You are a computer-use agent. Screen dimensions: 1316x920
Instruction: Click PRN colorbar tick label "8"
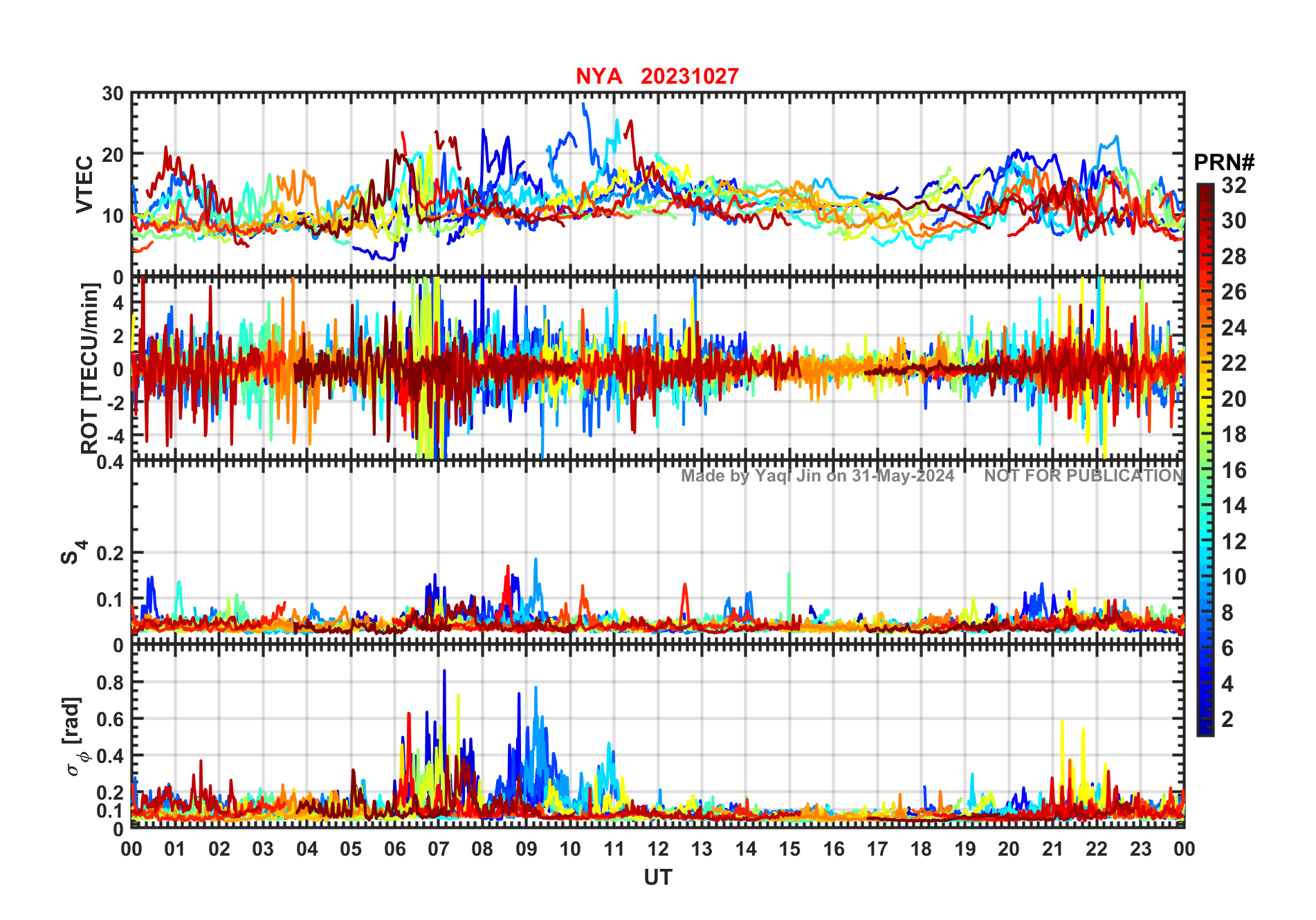[x=1227, y=613]
